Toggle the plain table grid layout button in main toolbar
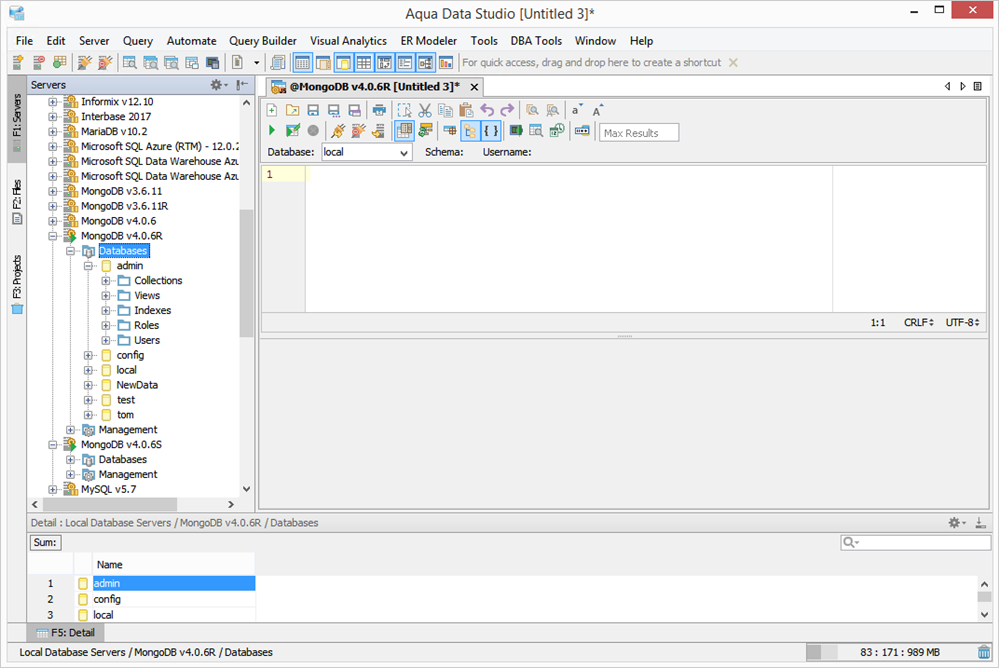Image resolution: width=999 pixels, height=668 pixels. click(x=364, y=62)
